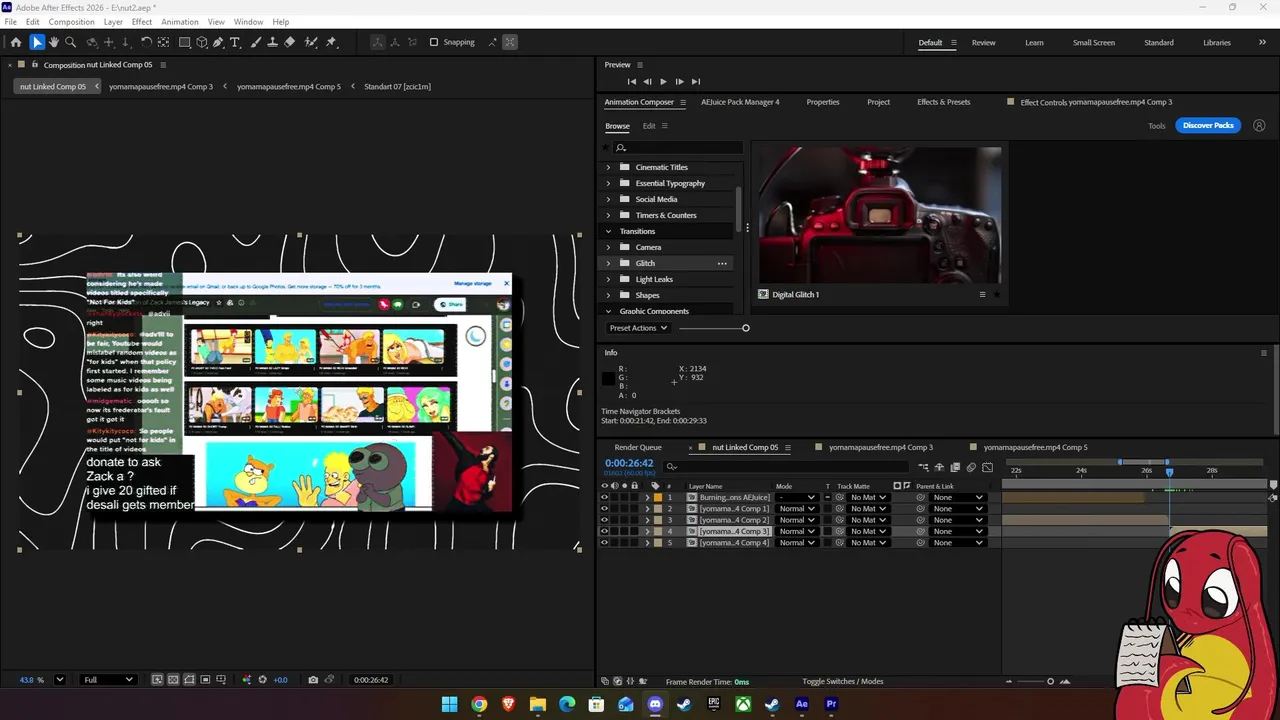
Task: Click Tools link in Animation Composer
Action: 1156,126
